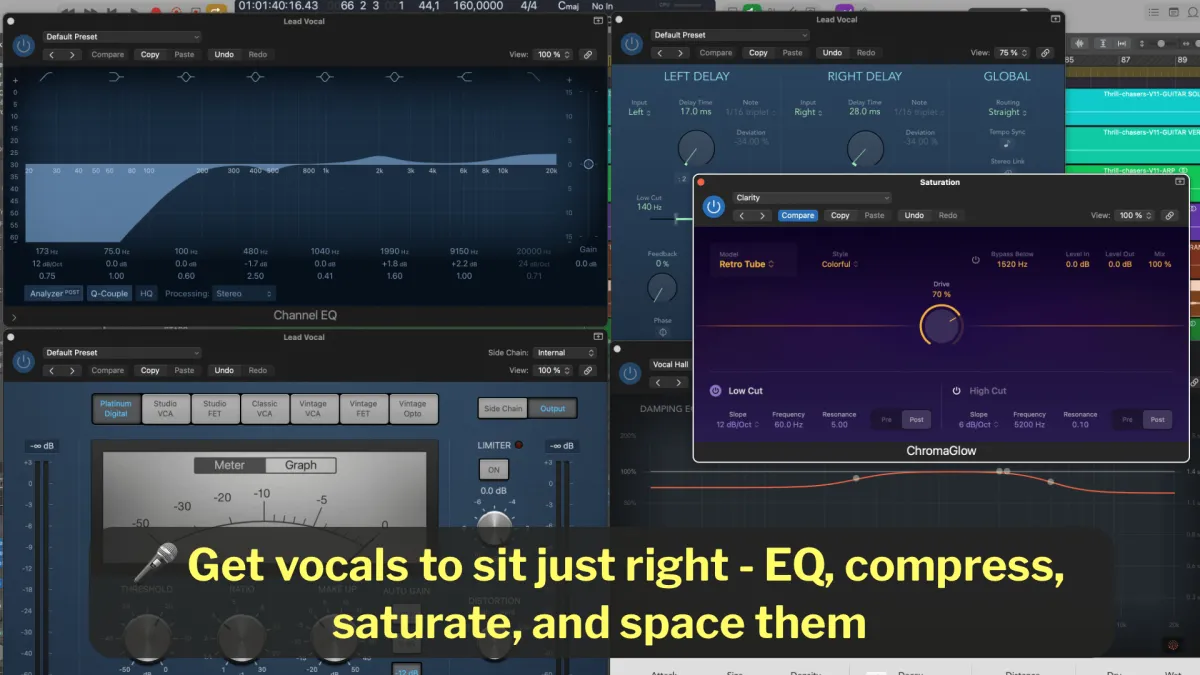Select Classic VCA compressor model tab
Viewport: 1200px width, 675px height.
(264, 408)
